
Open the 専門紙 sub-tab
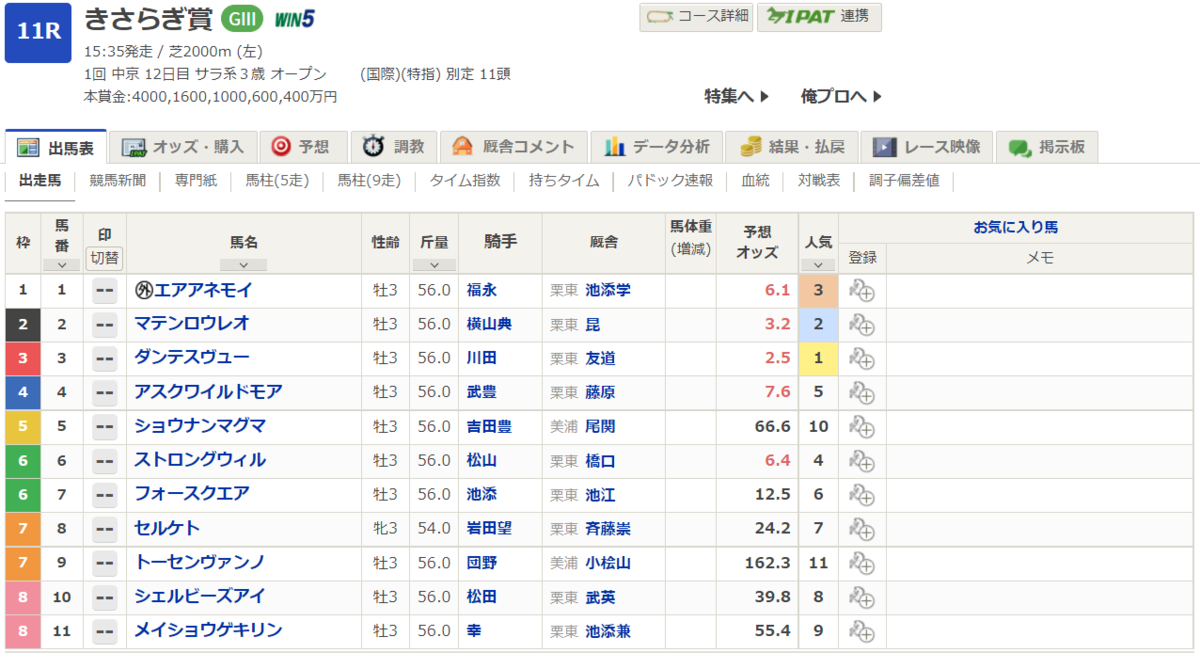click(x=196, y=181)
